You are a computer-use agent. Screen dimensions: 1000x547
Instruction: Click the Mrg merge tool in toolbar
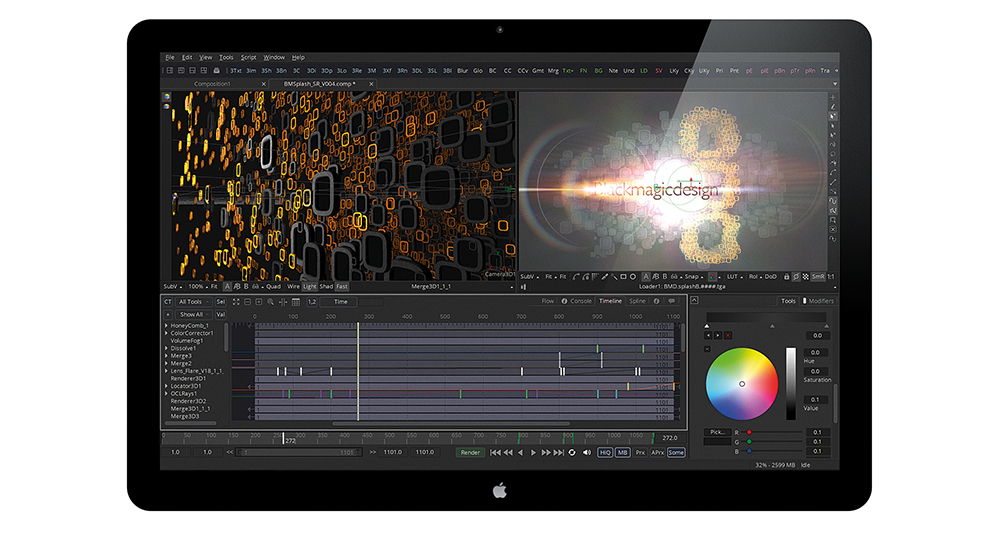coord(553,71)
